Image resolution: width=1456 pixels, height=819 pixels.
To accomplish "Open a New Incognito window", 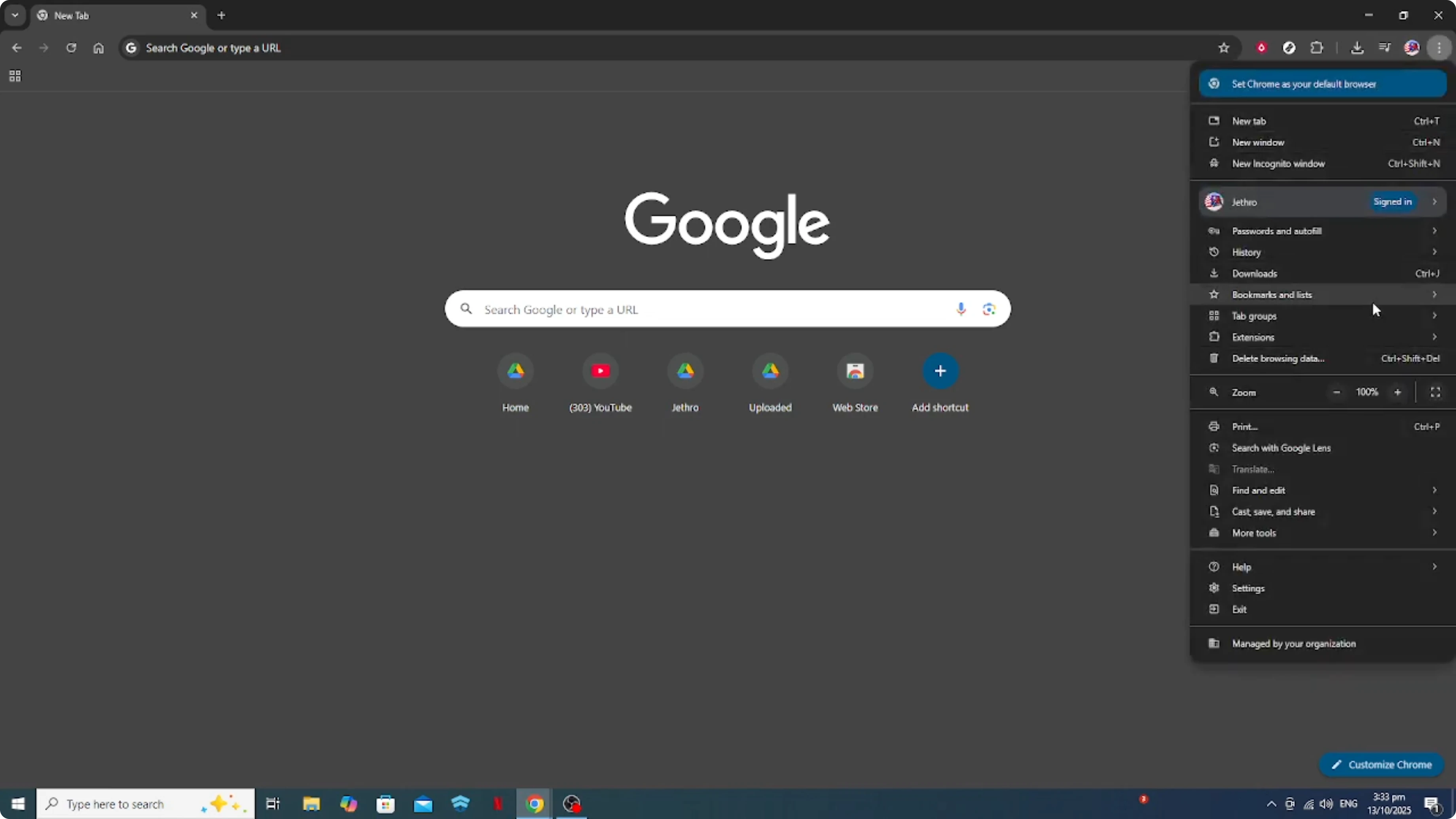I will [1322, 163].
